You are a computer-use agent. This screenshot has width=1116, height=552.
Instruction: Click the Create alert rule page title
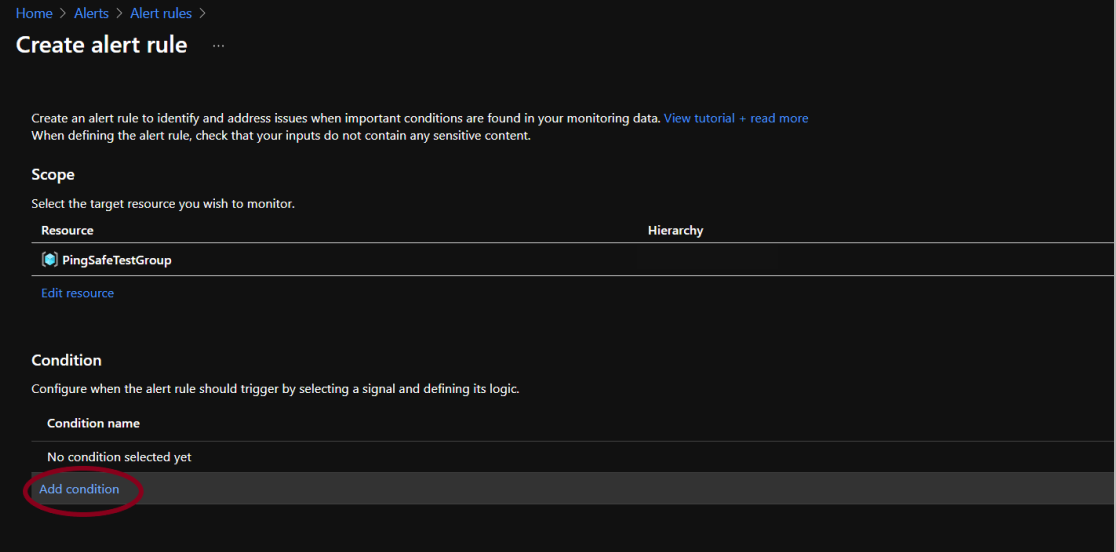[101, 45]
